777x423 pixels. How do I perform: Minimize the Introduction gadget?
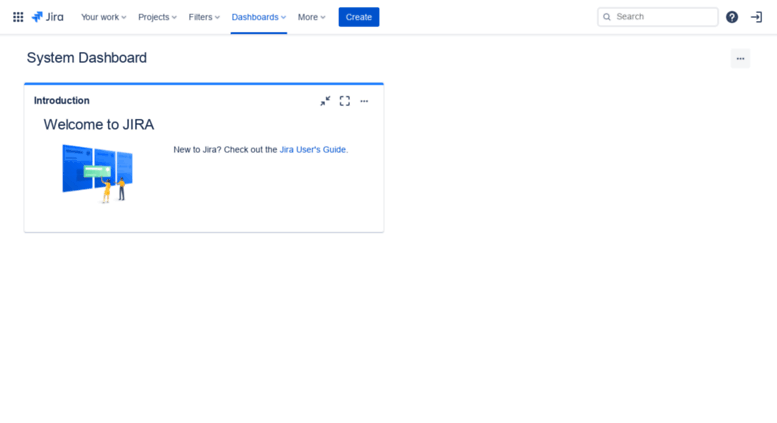click(325, 101)
